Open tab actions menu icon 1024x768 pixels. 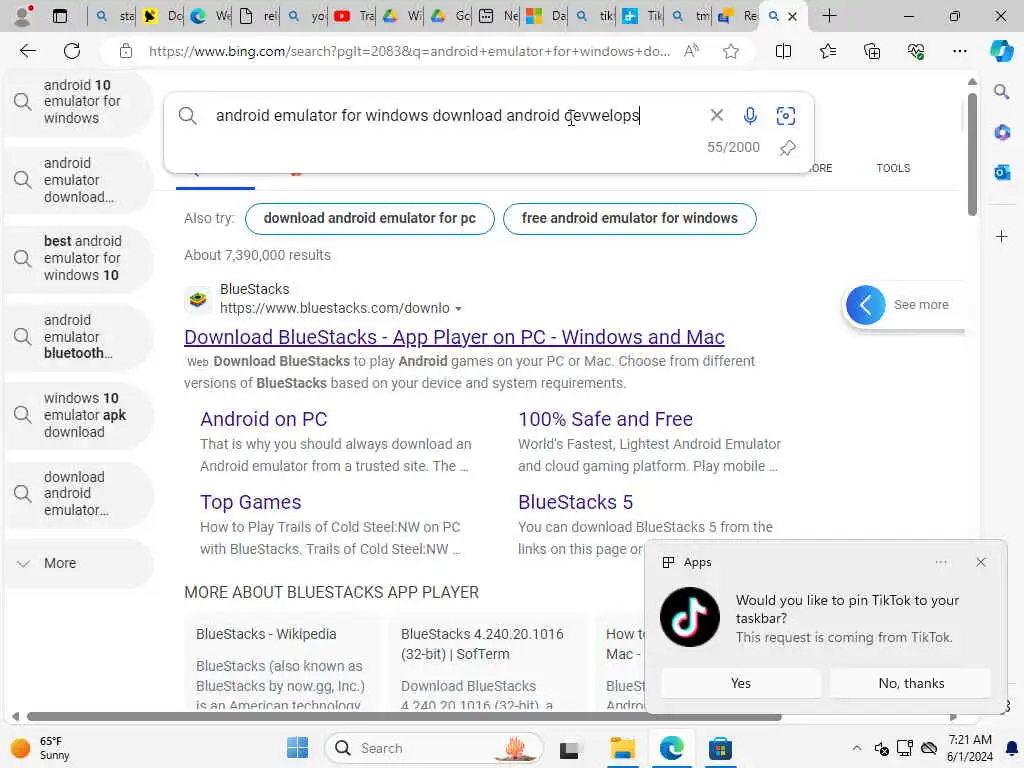tap(59, 16)
